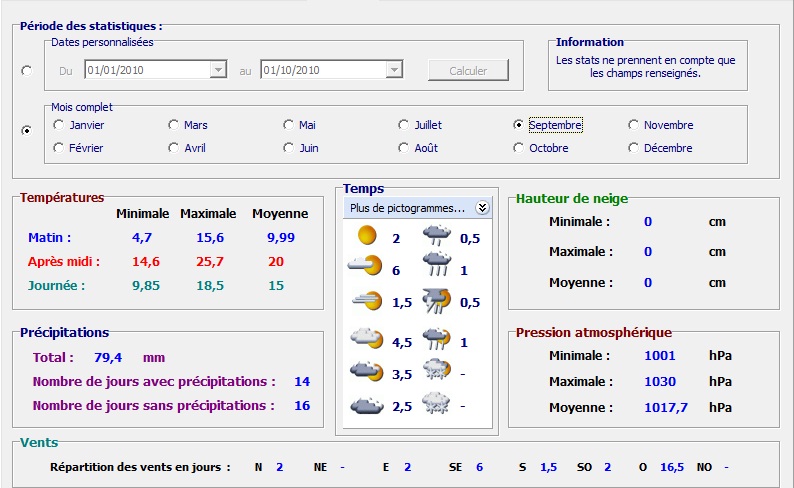Select Octobre month option
Screen dimensions: 794x488
pos(540,148)
